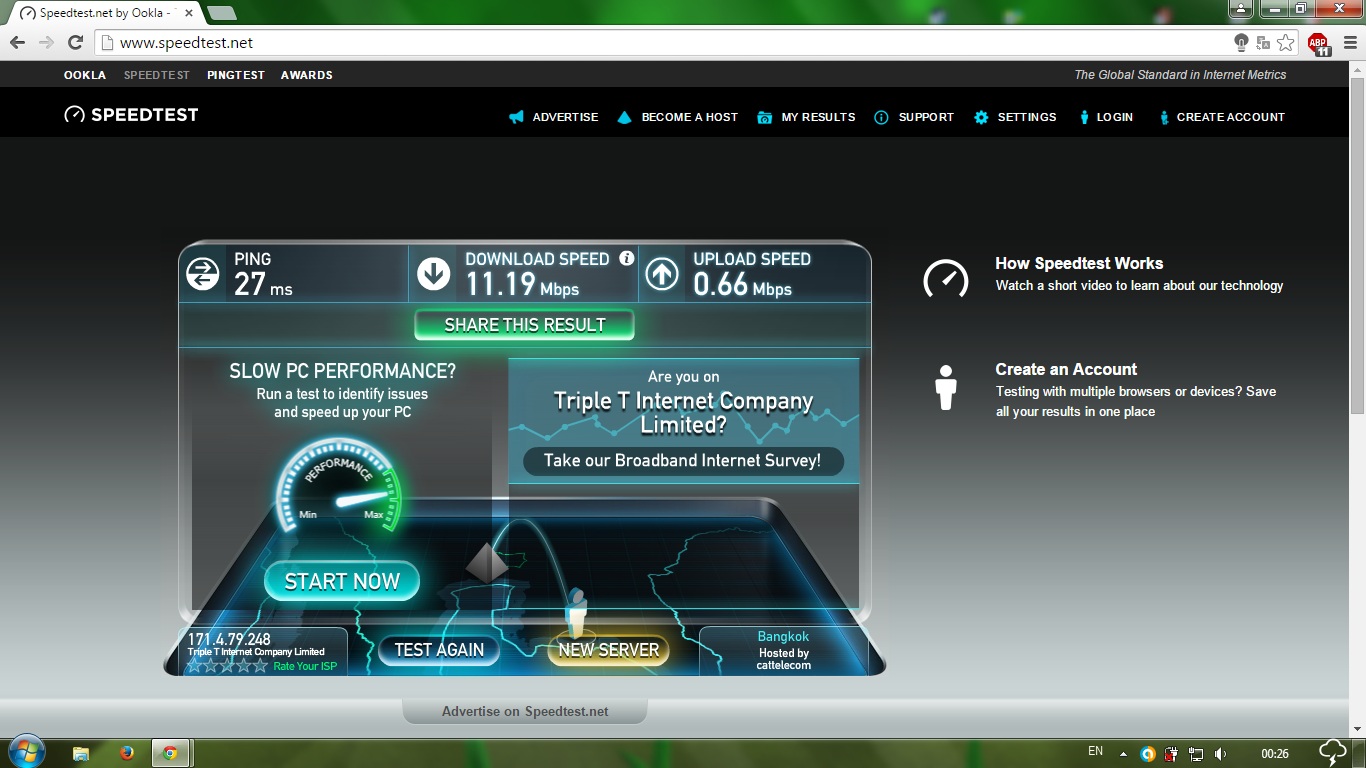Click the person icon beside Create an Account

point(945,387)
